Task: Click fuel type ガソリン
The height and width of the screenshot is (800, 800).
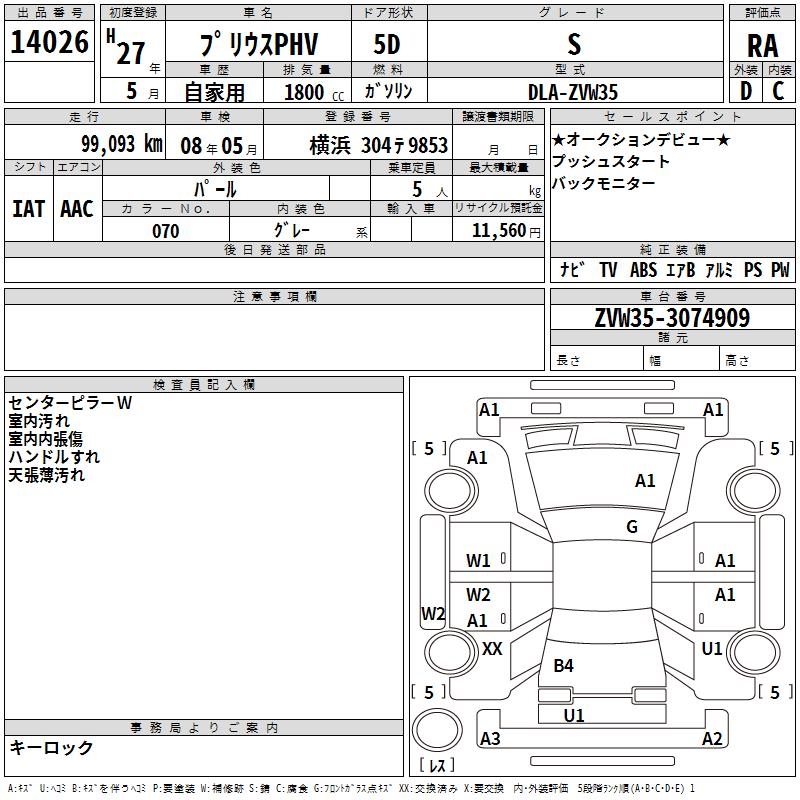Action: coord(388,91)
